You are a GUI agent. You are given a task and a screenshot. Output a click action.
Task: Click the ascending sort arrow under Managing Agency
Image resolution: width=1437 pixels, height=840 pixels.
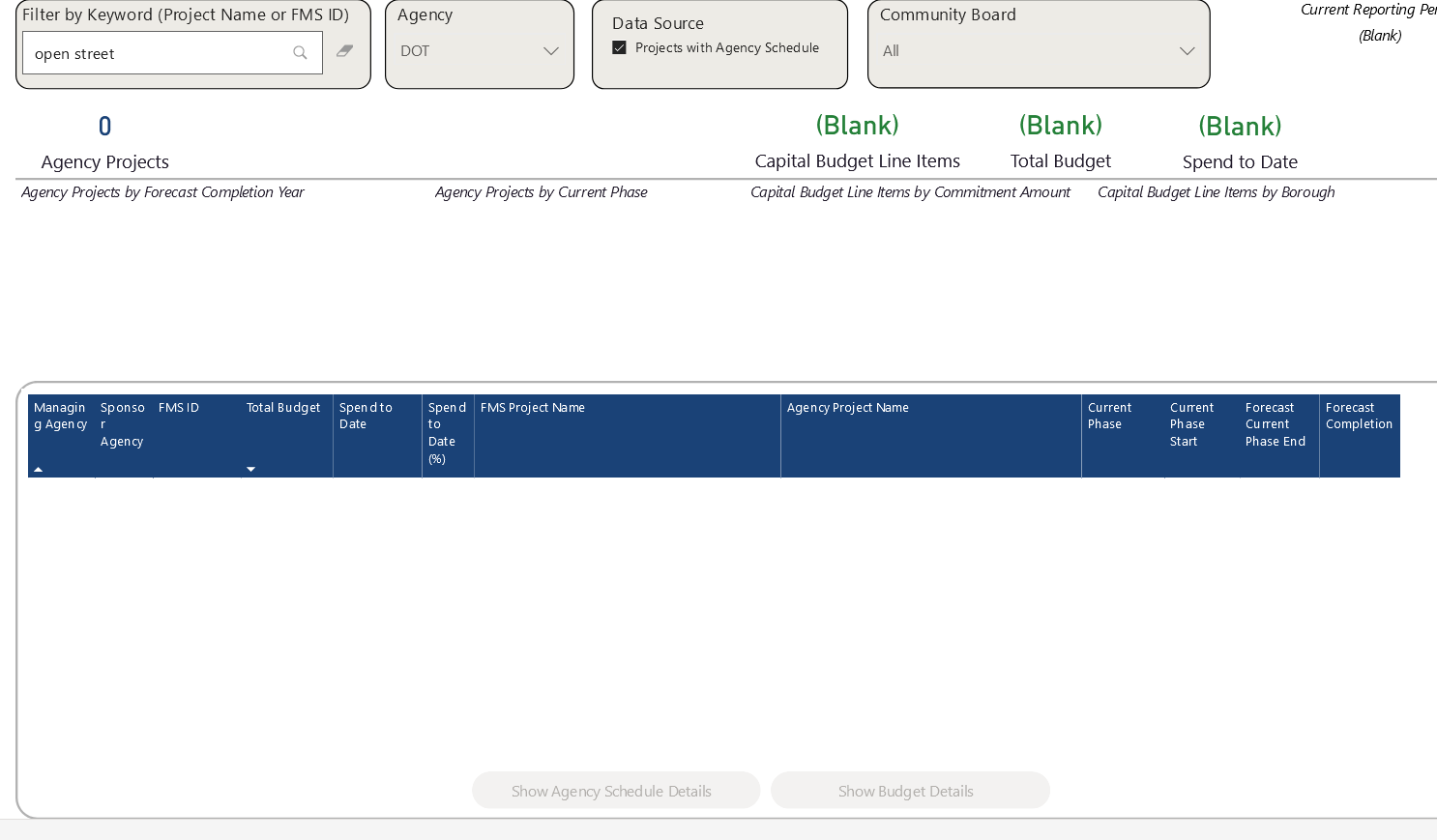click(x=39, y=469)
